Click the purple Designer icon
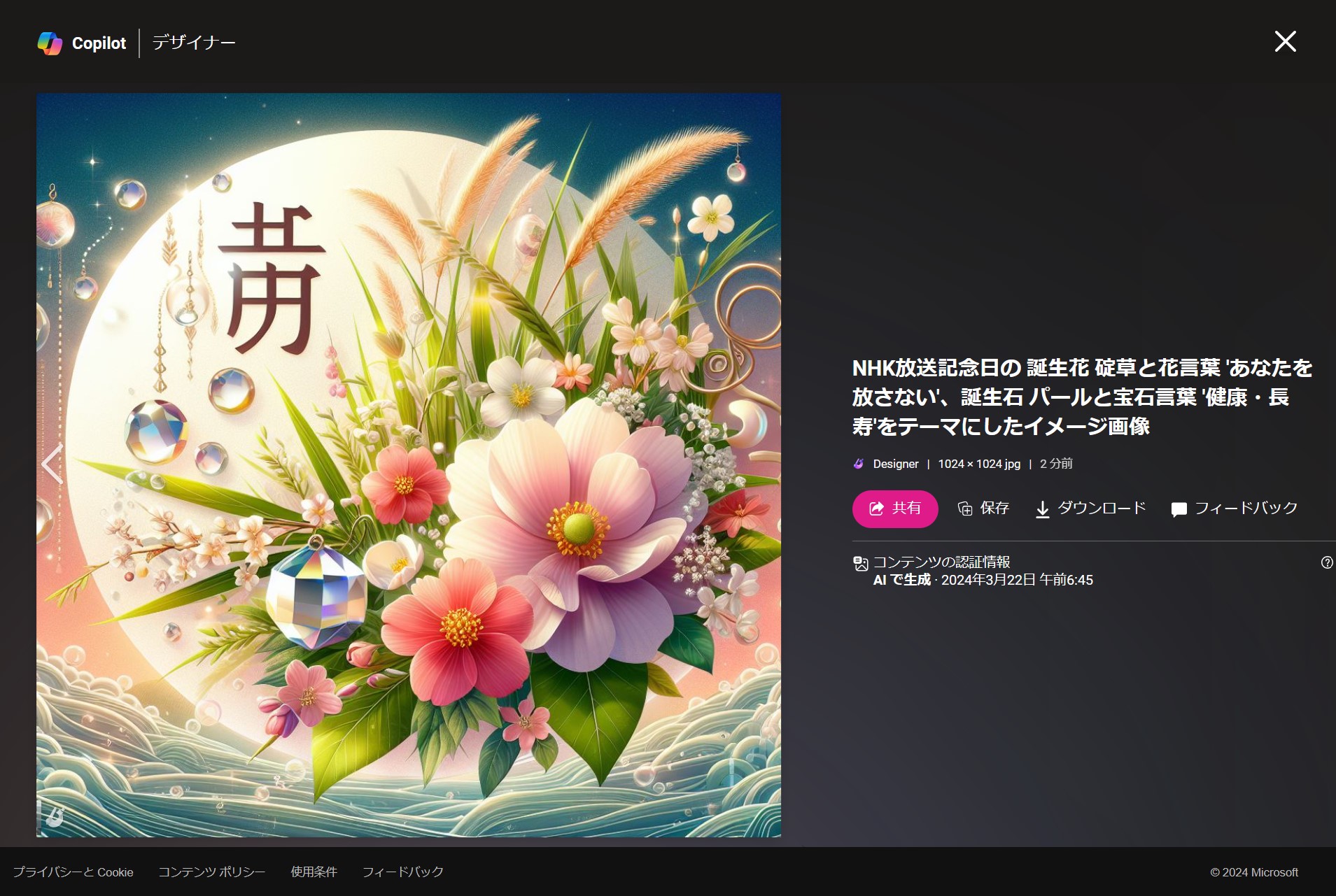Viewport: 1336px width, 896px height. click(859, 464)
